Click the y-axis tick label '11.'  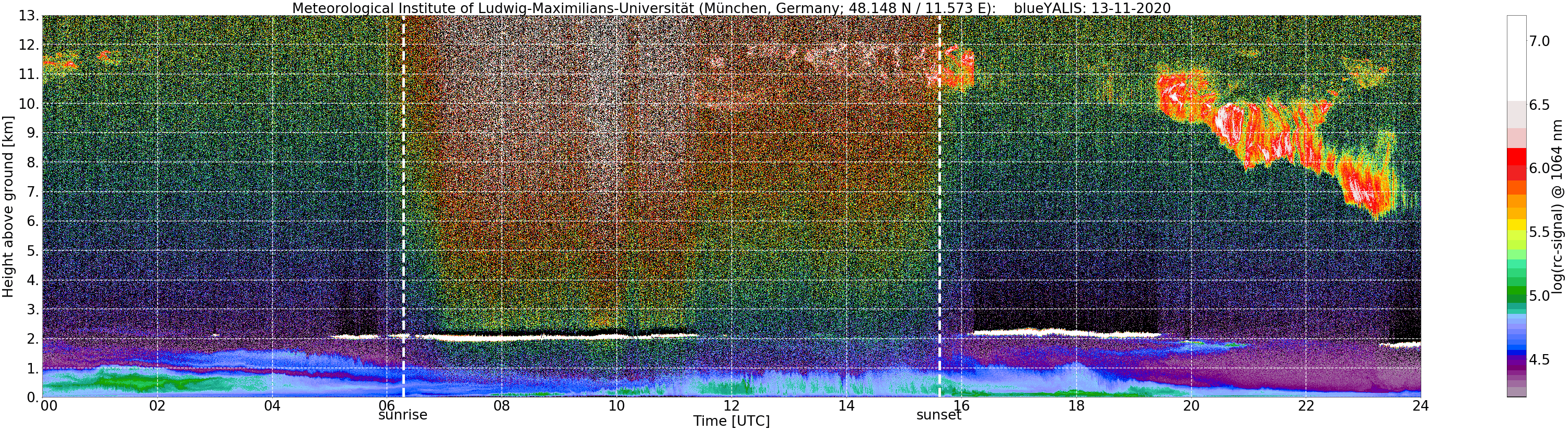(28, 74)
